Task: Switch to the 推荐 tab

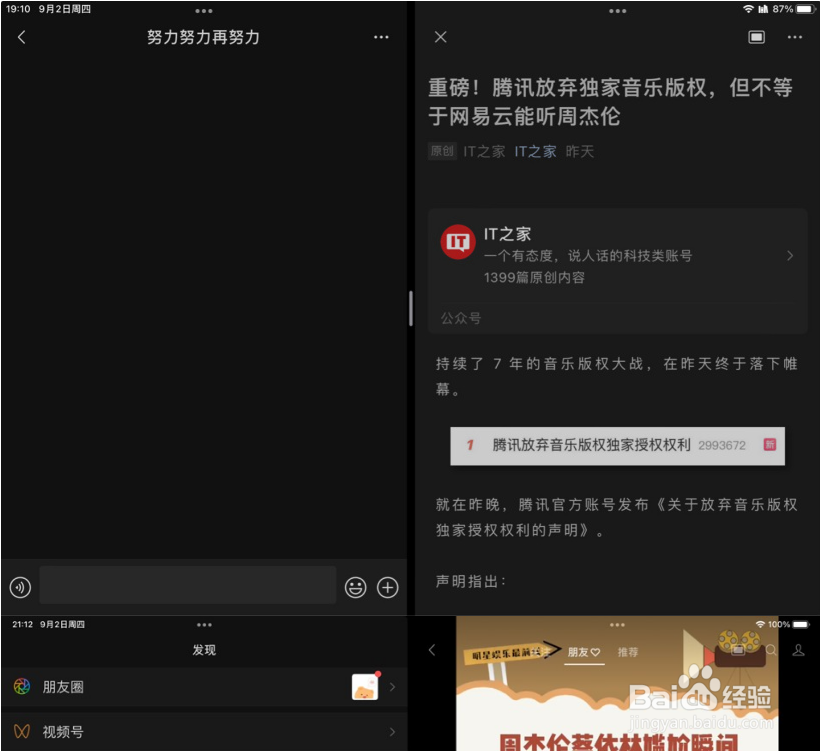Action: click(x=628, y=650)
